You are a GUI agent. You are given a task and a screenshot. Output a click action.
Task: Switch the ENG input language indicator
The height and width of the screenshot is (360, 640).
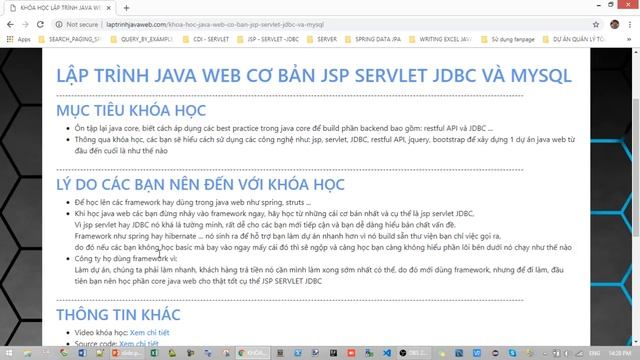594,353
